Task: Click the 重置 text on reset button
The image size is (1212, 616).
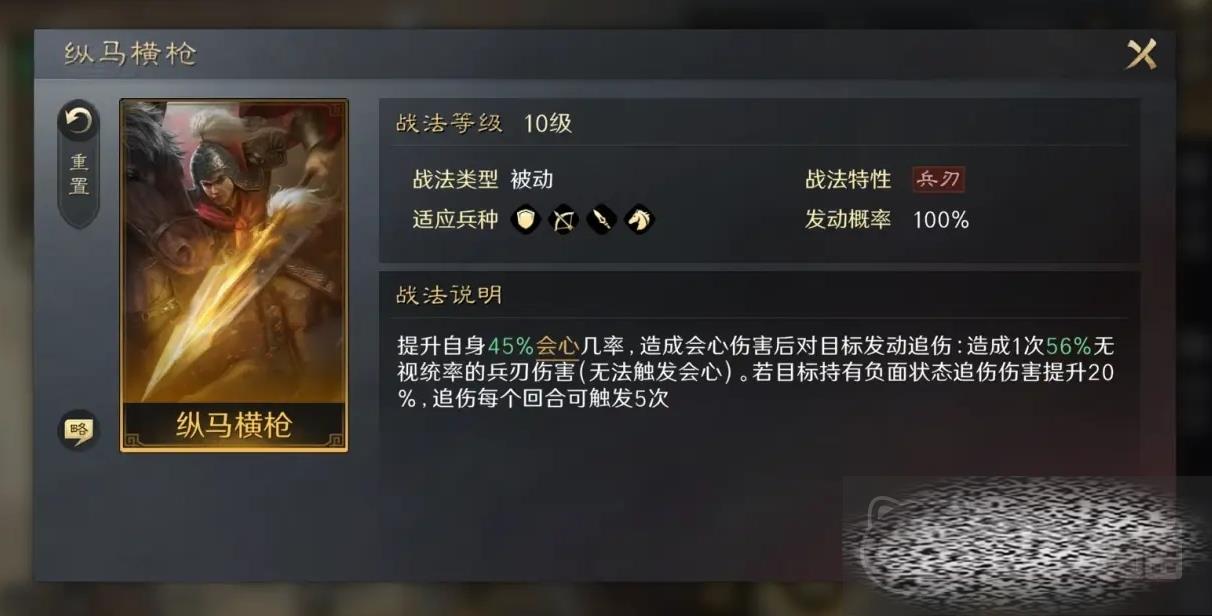Action: pyautogui.click(x=79, y=174)
